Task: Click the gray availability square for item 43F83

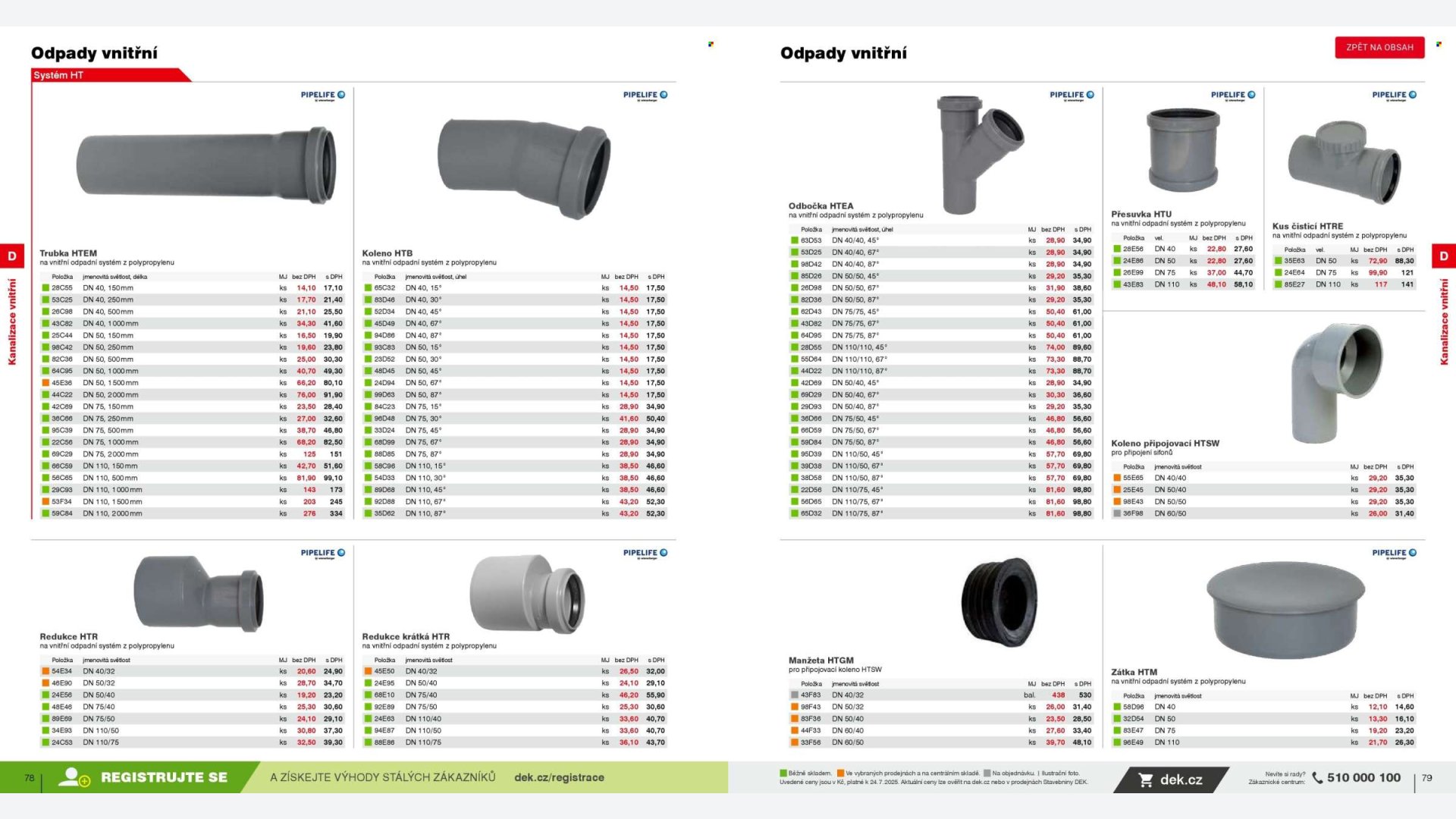Action: pos(795,695)
